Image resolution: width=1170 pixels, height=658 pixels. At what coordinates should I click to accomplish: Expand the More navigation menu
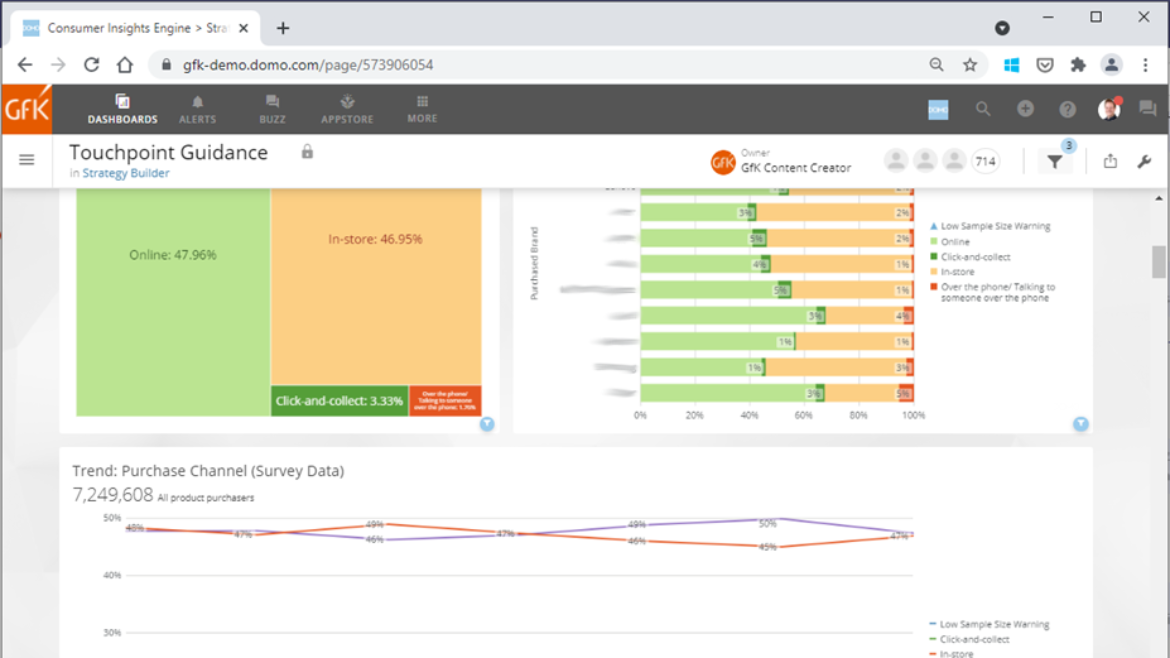click(x=421, y=108)
